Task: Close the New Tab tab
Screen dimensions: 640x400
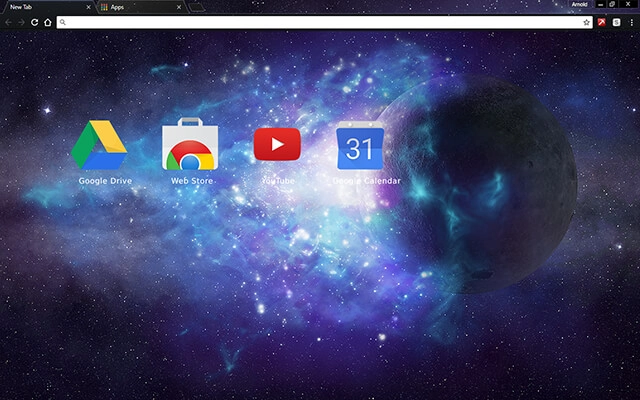Action: point(88,7)
